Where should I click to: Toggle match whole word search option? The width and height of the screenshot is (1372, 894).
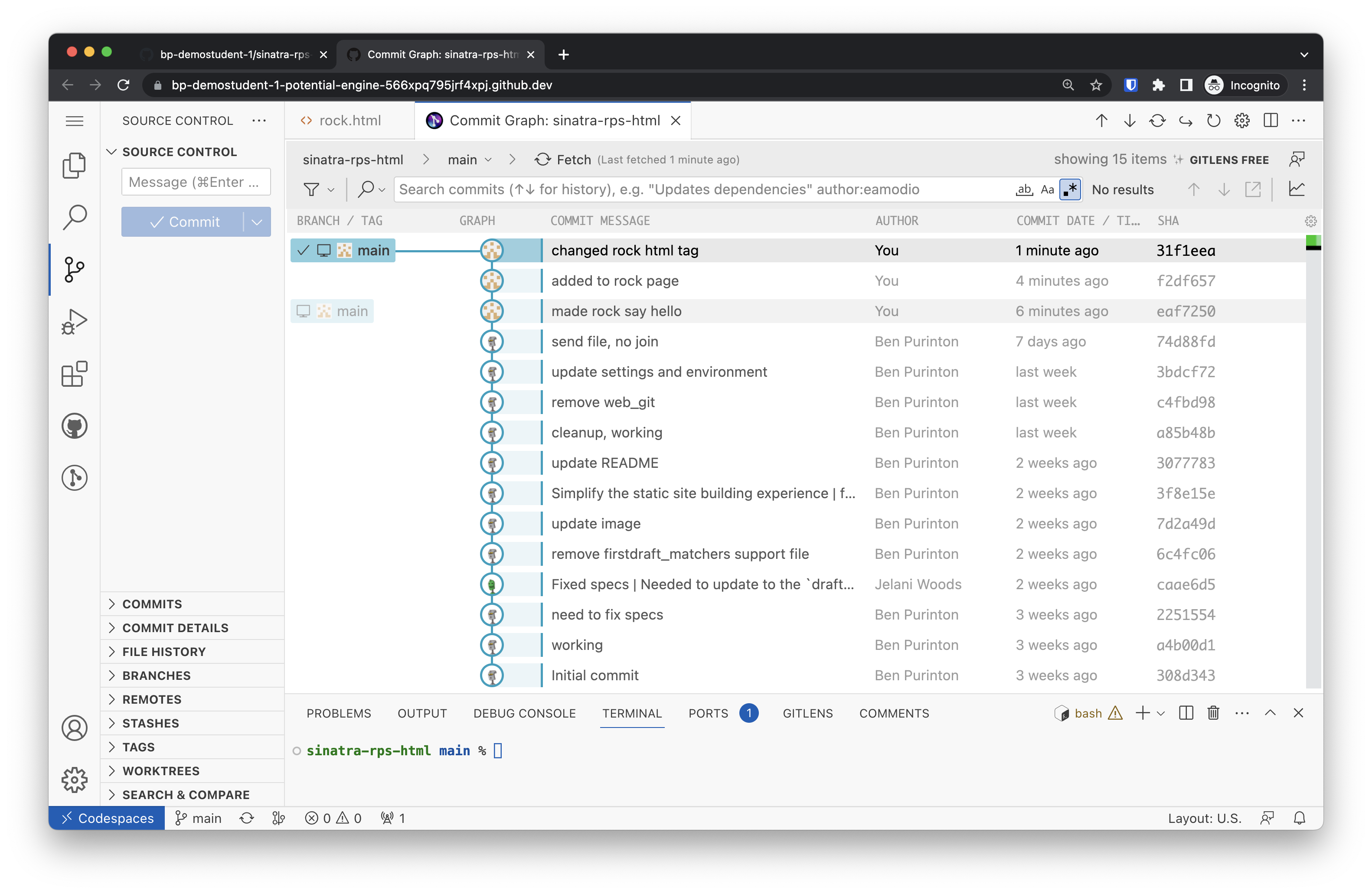click(x=1024, y=189)
